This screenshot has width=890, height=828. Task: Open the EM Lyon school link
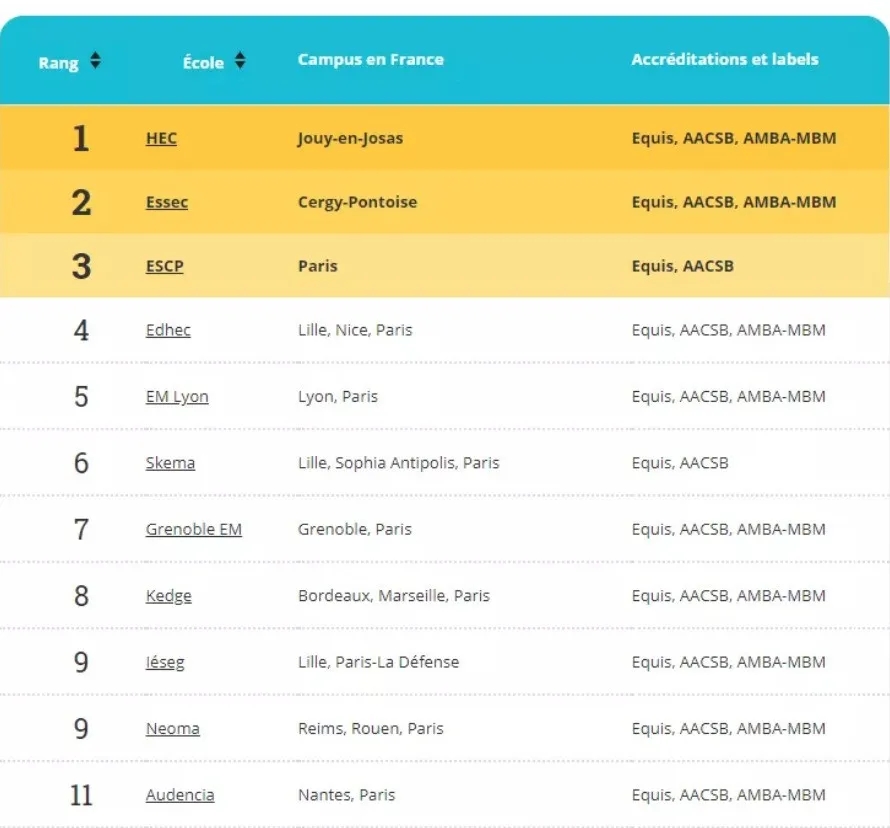[x=177, y=397]
